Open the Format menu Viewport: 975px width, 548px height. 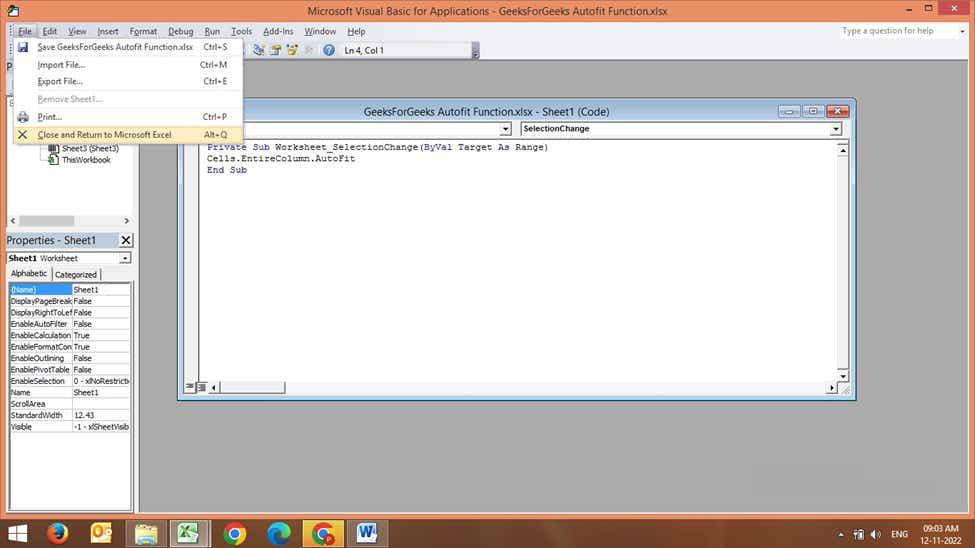pos(143,31)
